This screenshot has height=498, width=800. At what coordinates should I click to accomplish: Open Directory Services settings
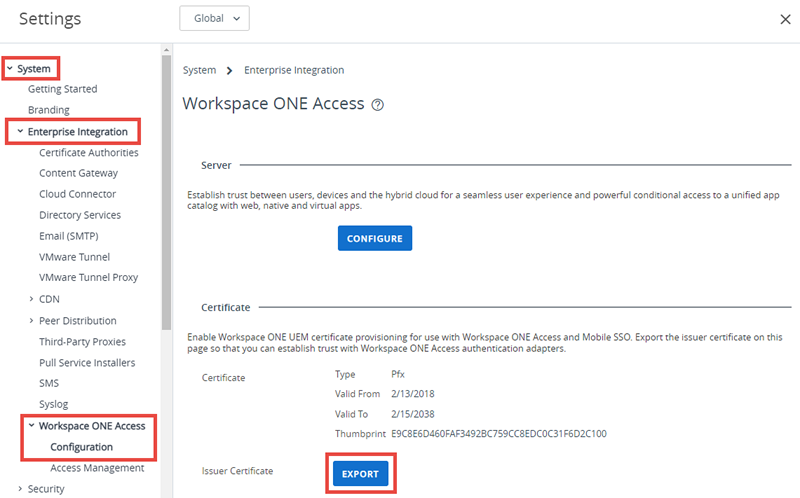[x=80, y=215]
